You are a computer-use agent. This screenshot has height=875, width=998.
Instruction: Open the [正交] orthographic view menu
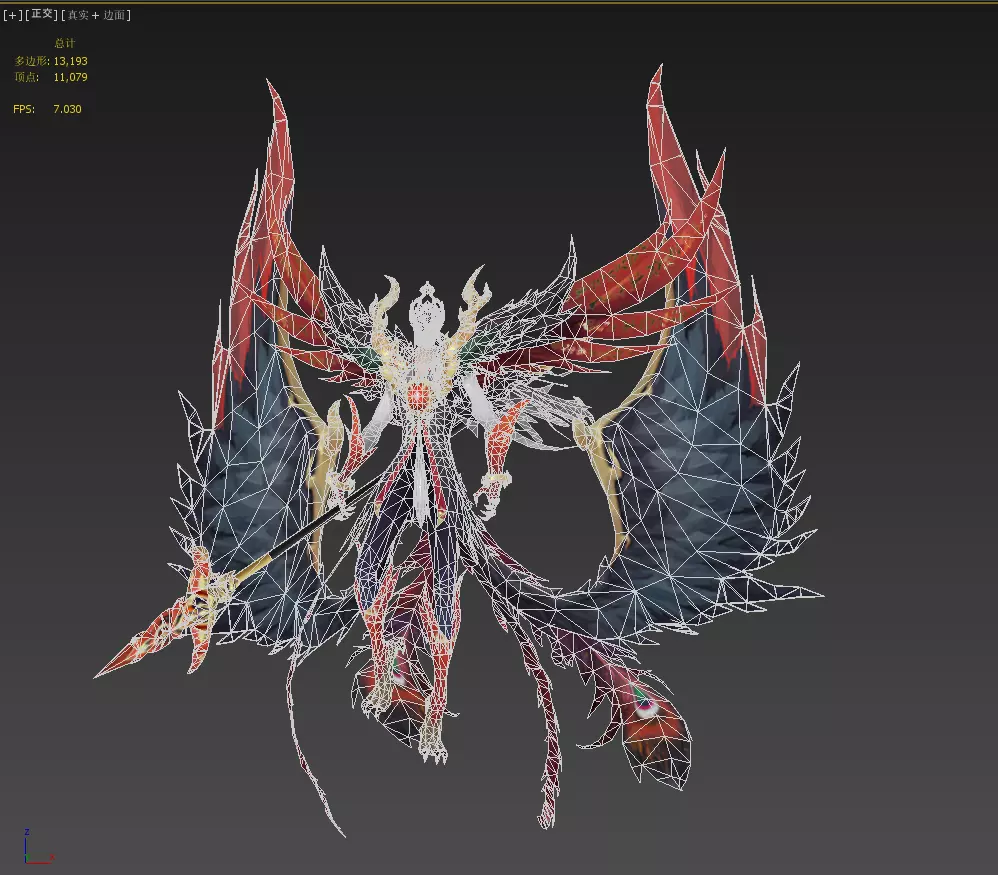pyautogui.click(x=42, y=14)
